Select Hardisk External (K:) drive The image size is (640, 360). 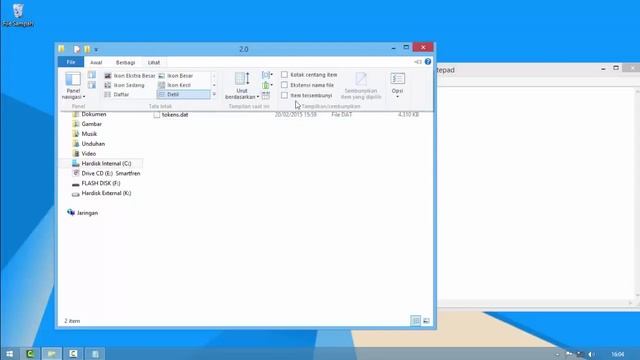tap(102, 193)
